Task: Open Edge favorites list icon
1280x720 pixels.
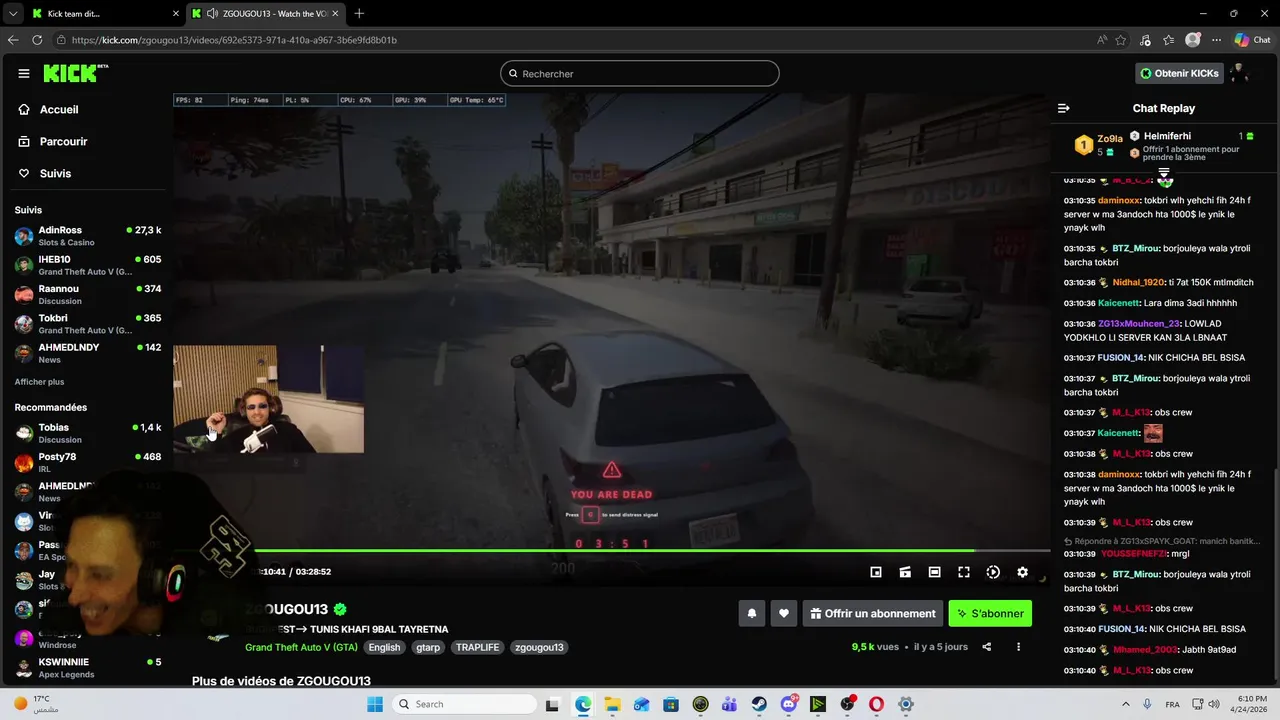Action: click(x=1168, y=40)
